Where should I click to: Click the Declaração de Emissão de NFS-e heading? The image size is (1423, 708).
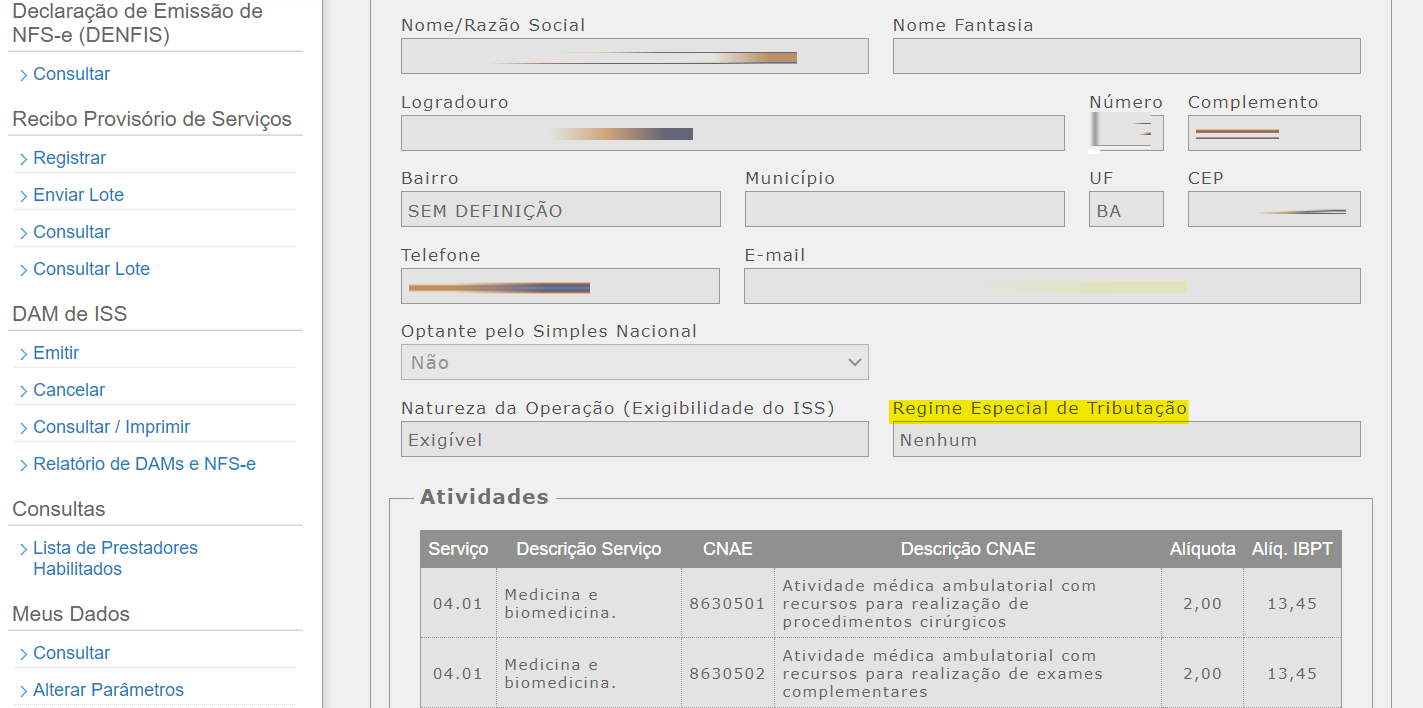coord(138,24)
